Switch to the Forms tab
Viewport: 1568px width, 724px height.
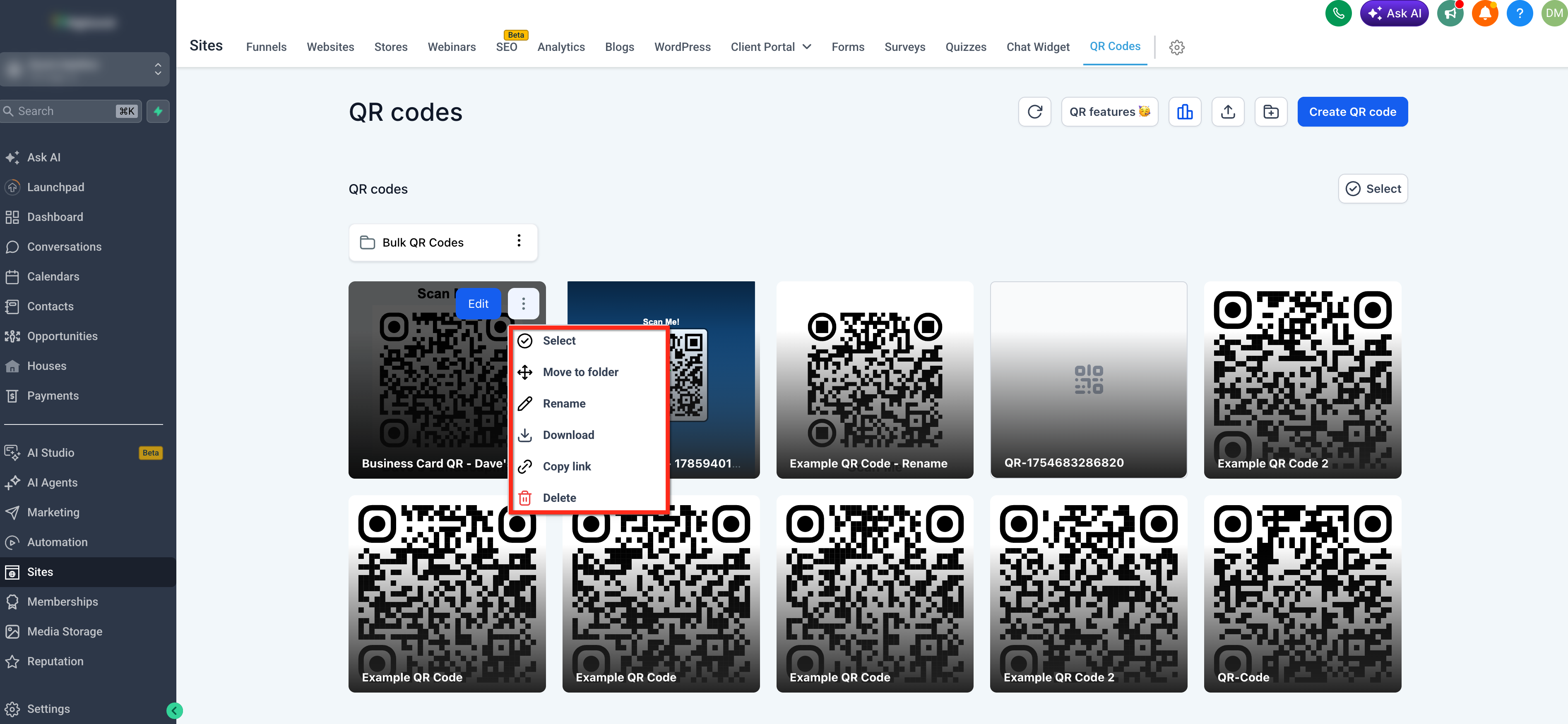847,47
